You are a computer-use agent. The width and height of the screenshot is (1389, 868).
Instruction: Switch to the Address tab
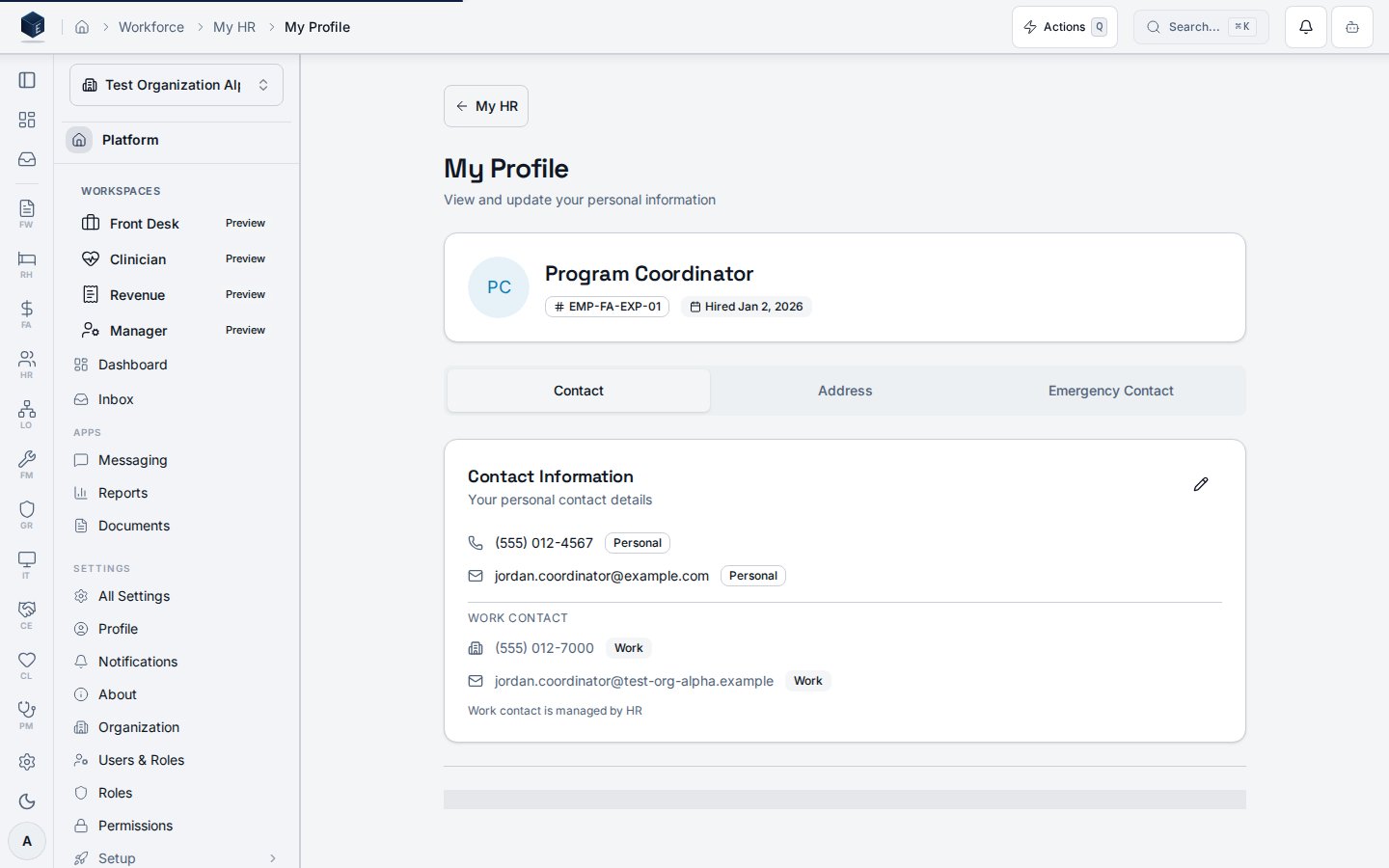point(845,391)
